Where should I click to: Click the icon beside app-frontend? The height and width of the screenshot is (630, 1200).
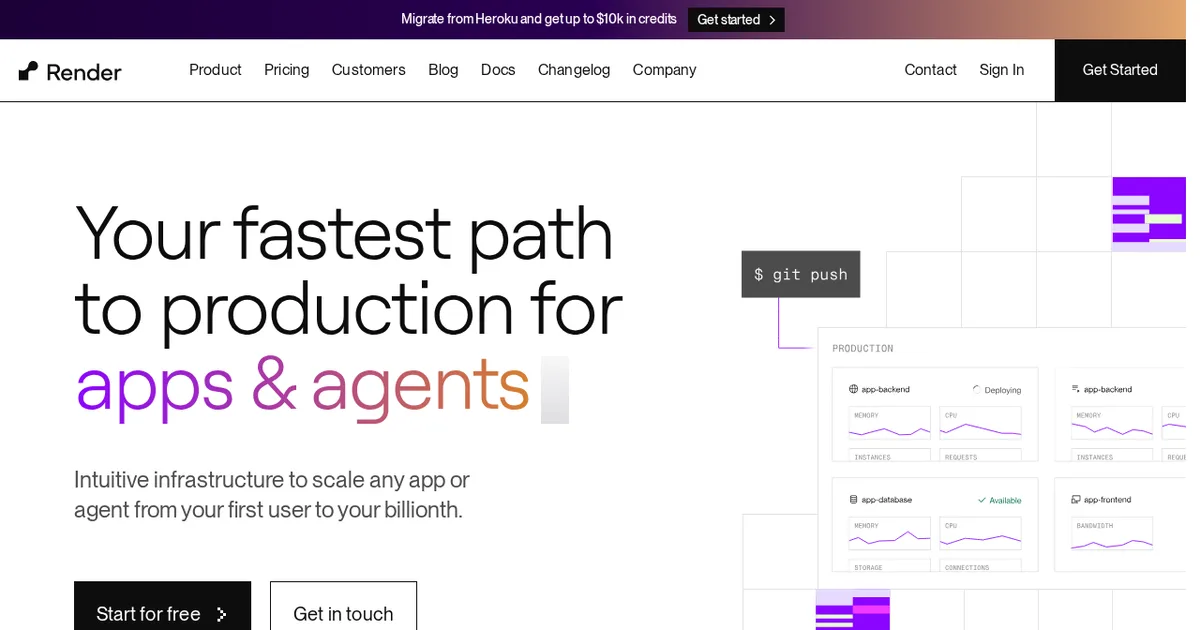pos(1076,499)
